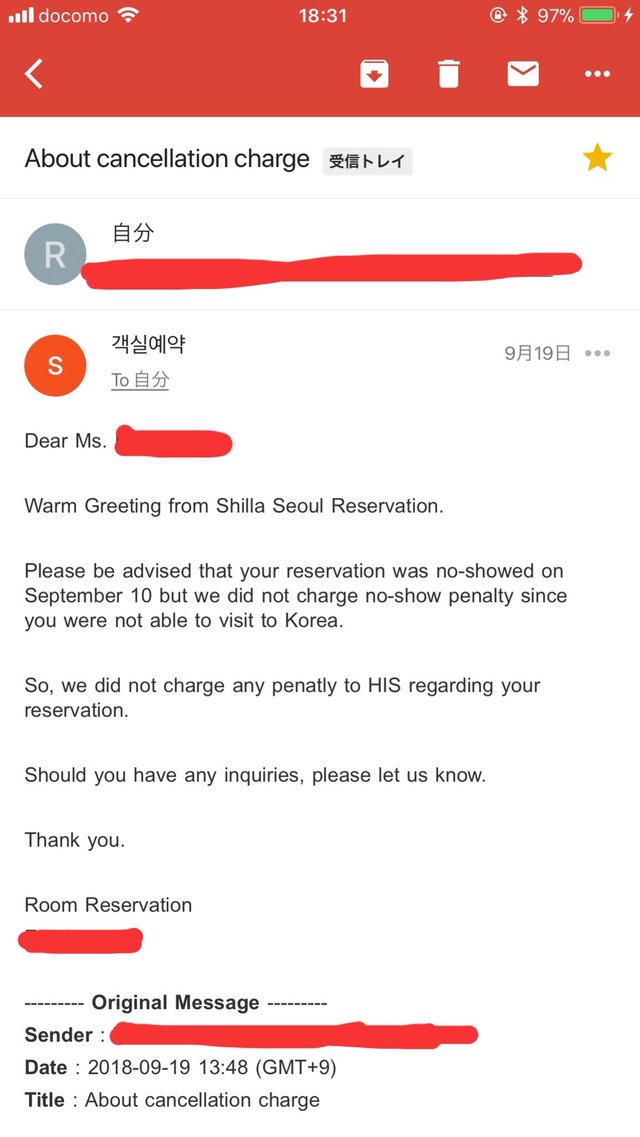The height and width of the screenshot is (1137, 640).
Task: Select the 受信トレイ inbox label
Action: coord(367,161)
